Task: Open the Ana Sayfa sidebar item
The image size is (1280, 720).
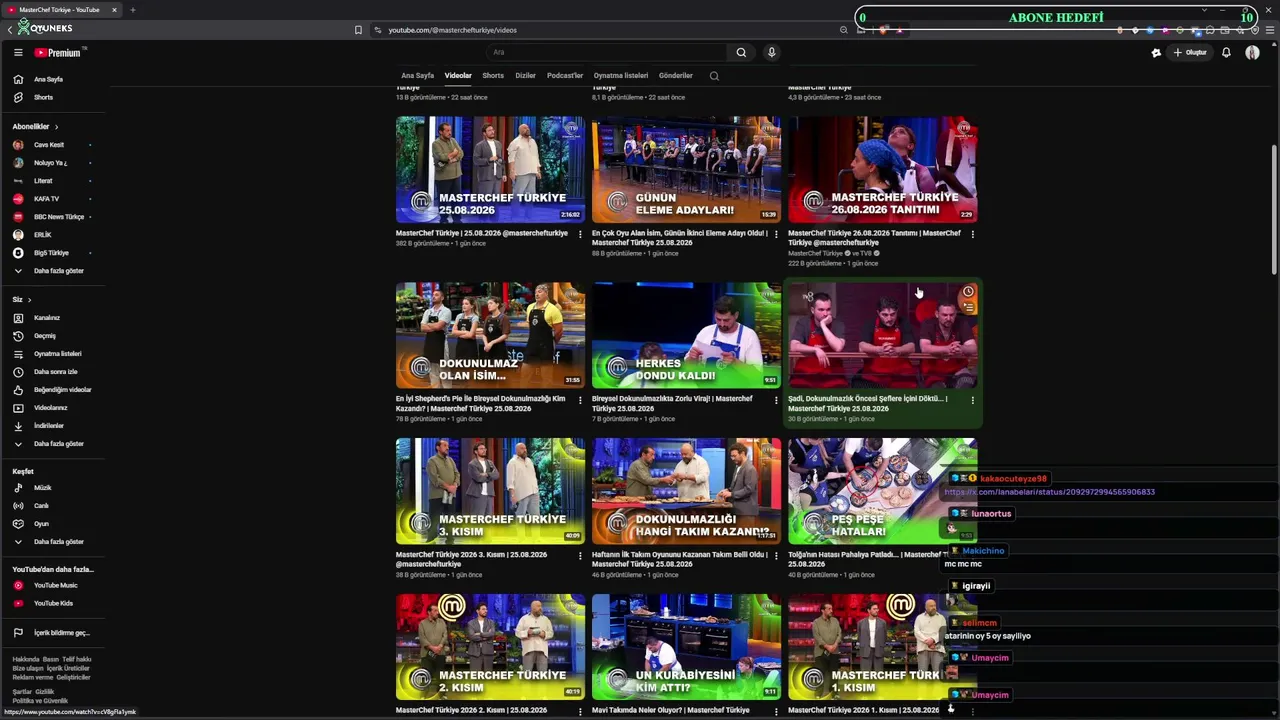Action: pyautogui.click(x=55, y=79)
